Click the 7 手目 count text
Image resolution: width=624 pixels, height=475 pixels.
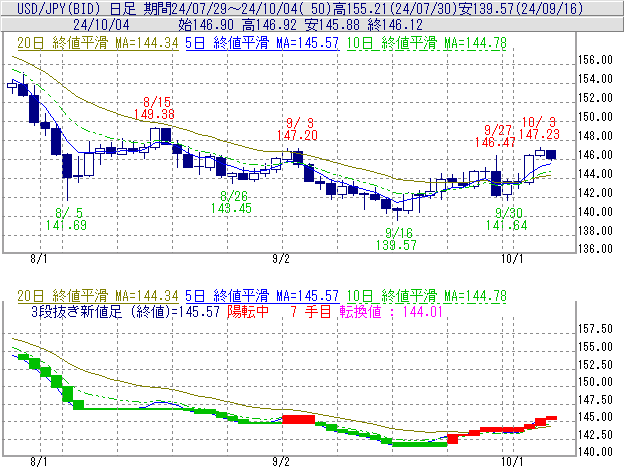[311, 311]
